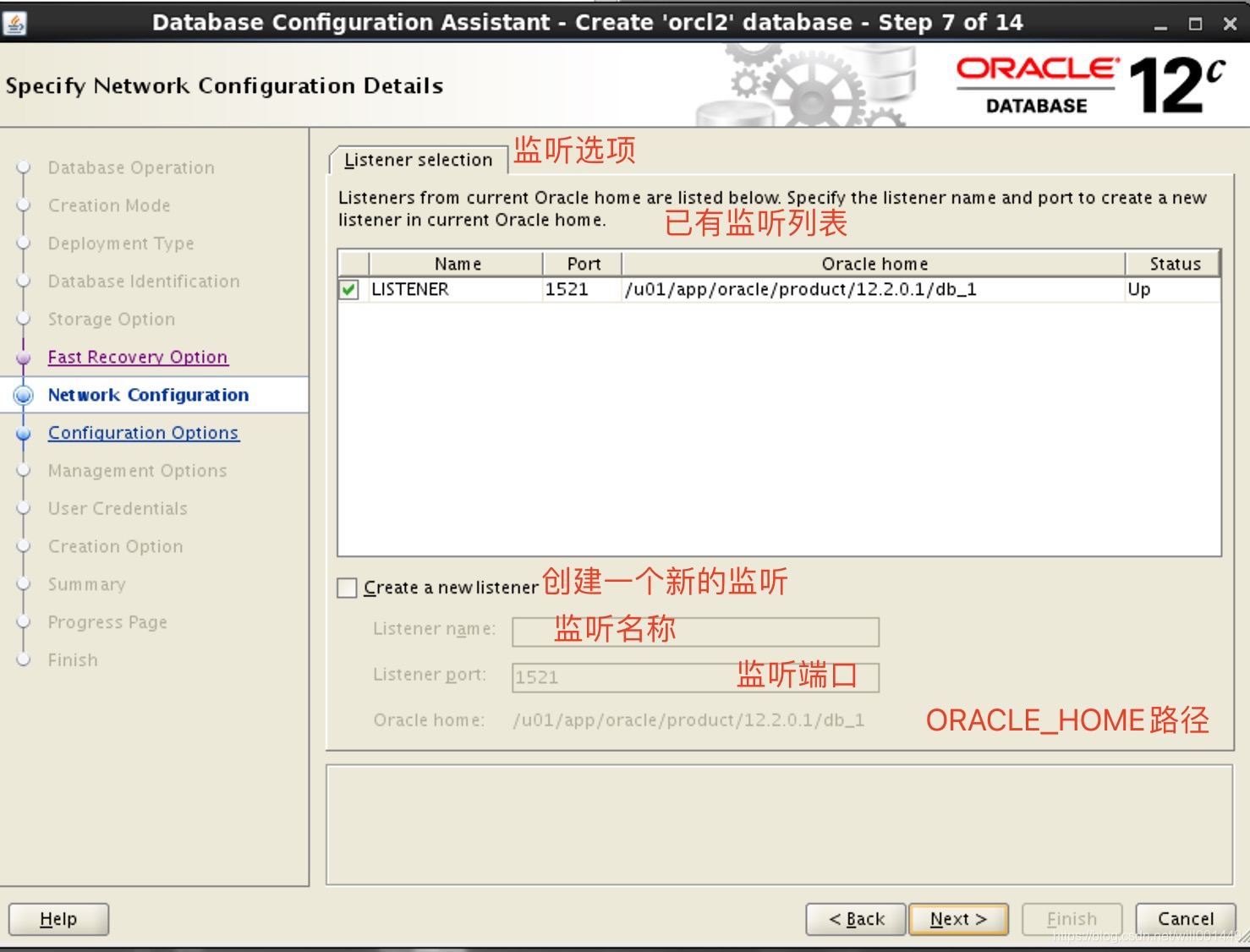Click Creation Option step label
The image size is (1250, 952).
pyautogui.click(x=115, y=547)
